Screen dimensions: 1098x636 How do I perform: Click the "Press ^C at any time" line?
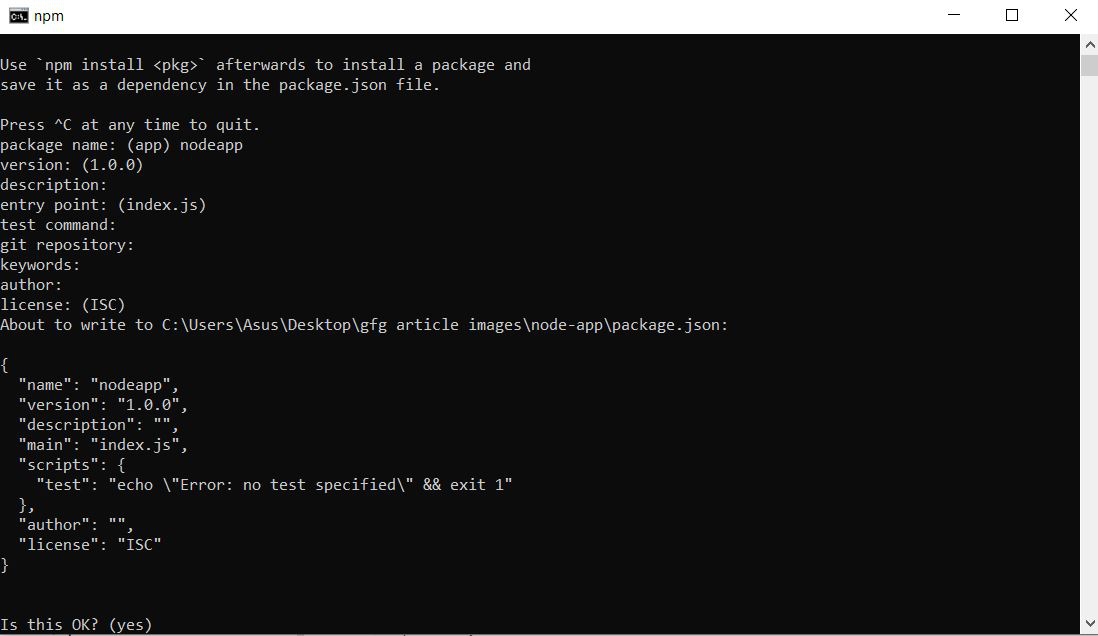pos(130,125)
